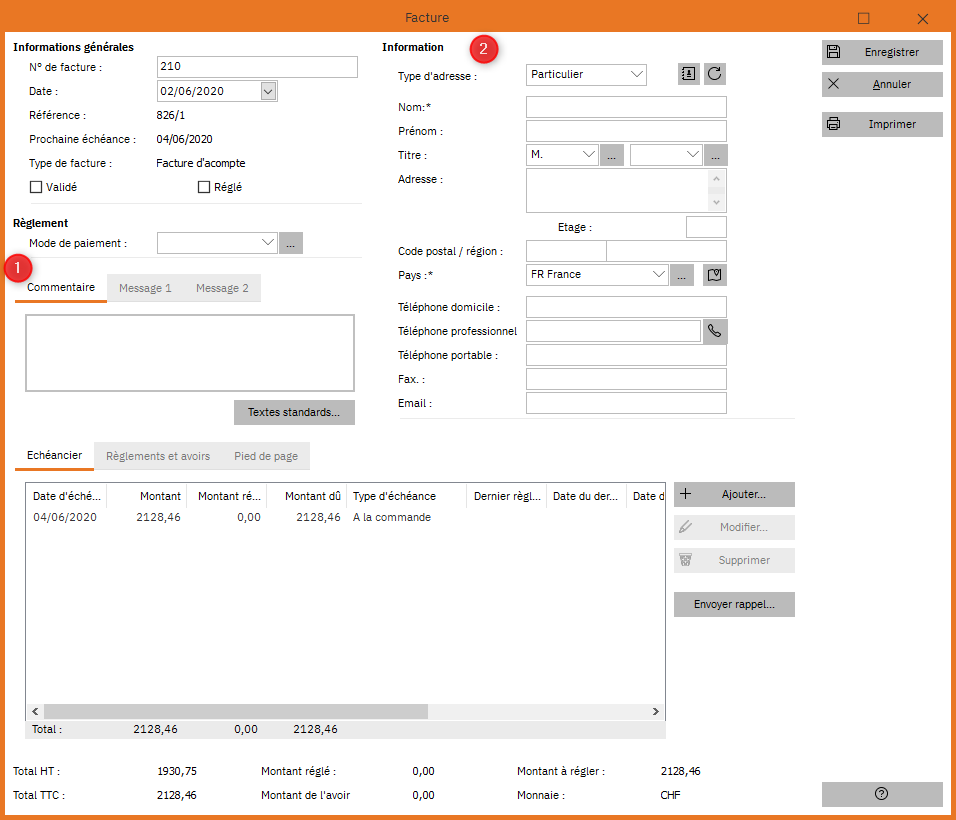The width and height of the screenshot is (956, 820).
Task: Click the refresh address icon
Action: pos(715,74)
